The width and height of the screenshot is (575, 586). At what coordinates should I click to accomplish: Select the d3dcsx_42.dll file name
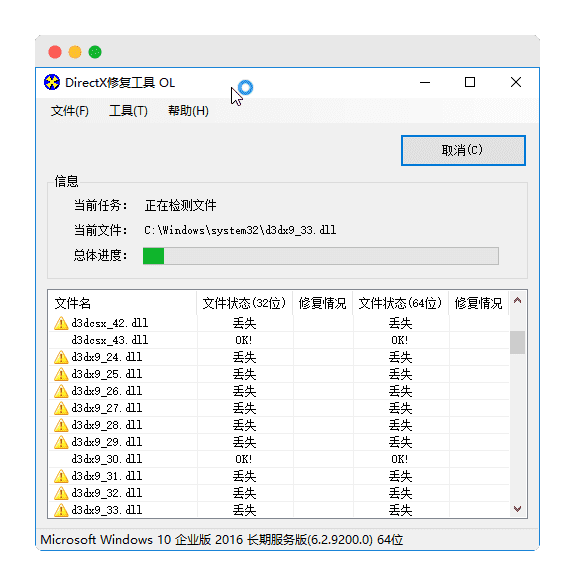pos(110,323)
